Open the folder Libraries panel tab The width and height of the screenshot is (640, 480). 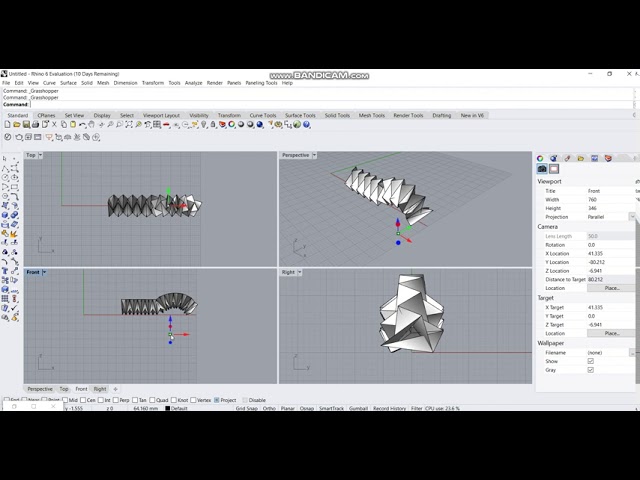point(581,158)
